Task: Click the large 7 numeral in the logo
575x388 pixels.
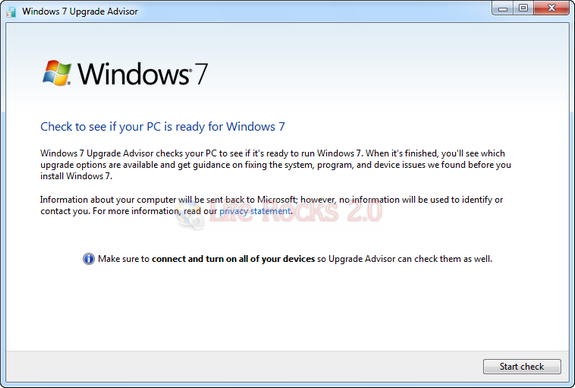Action: click(x=201, y=74)
